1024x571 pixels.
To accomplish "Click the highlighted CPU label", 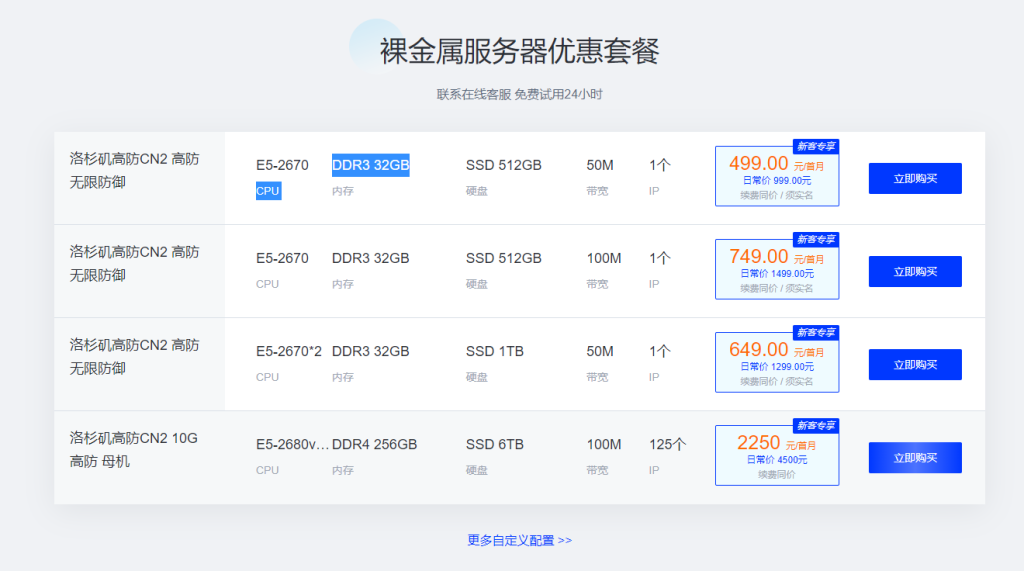I will (268, 191).
